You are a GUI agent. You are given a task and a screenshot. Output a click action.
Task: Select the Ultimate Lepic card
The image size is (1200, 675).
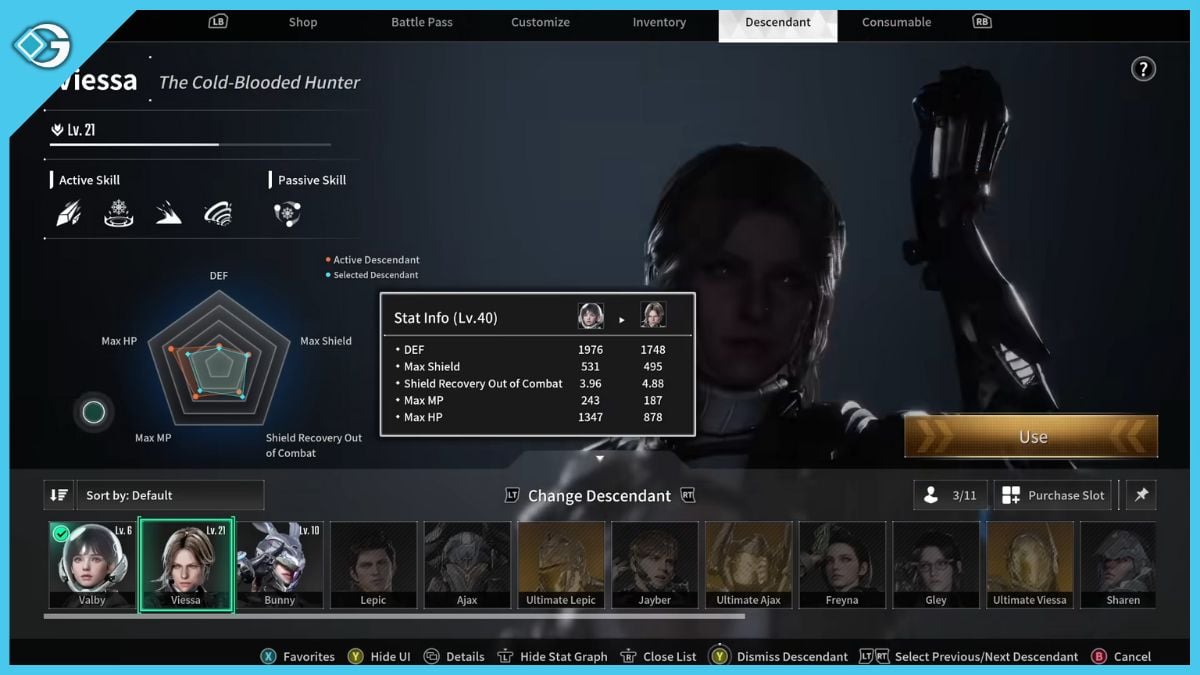click(x=561, y=565)
